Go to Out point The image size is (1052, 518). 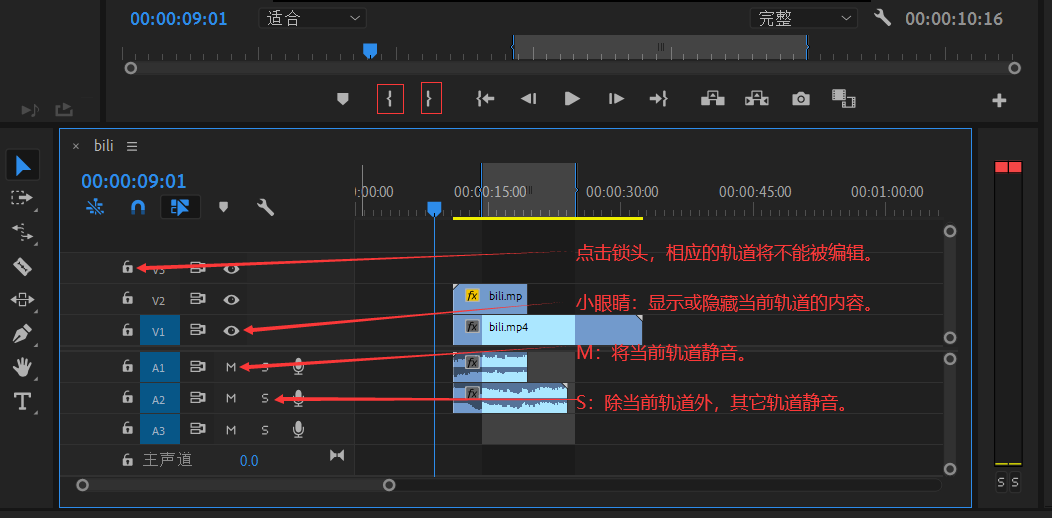658,99
